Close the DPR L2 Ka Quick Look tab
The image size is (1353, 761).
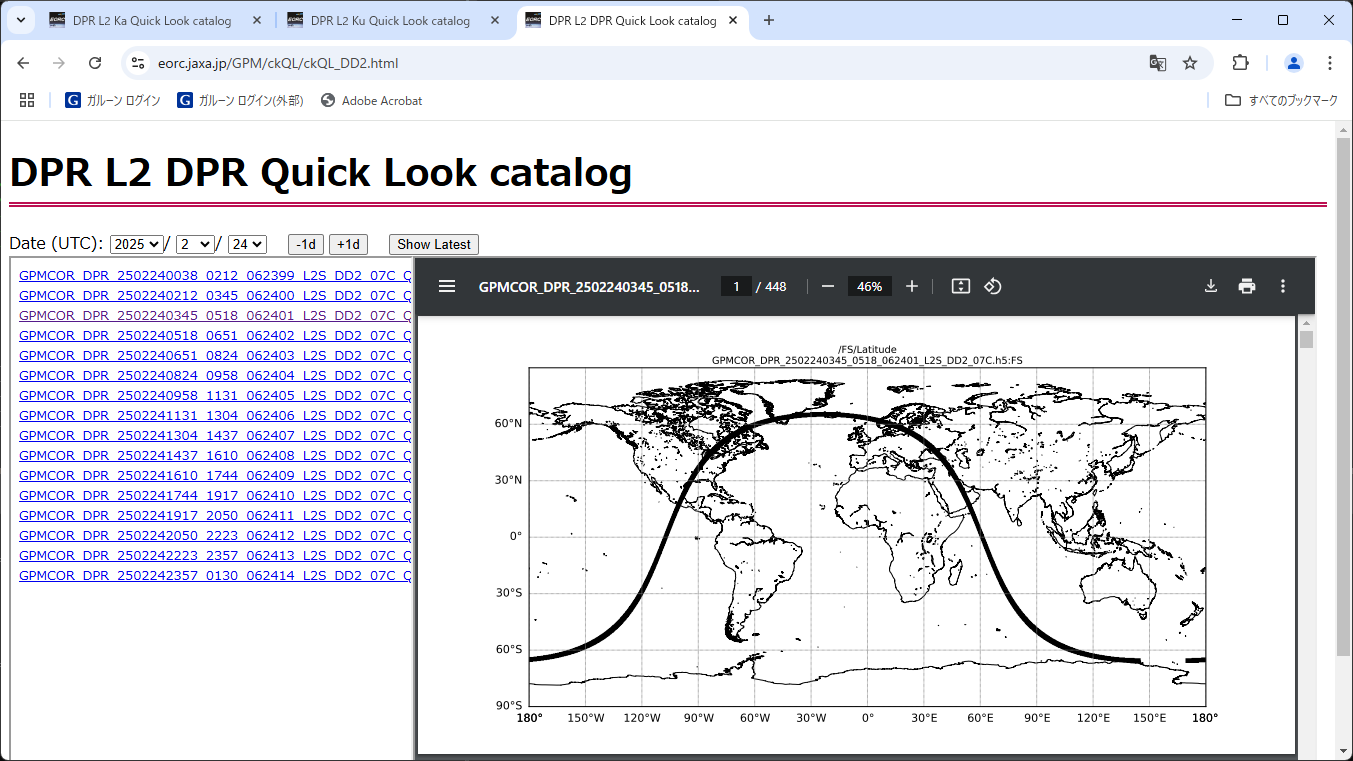click(257, 20)
